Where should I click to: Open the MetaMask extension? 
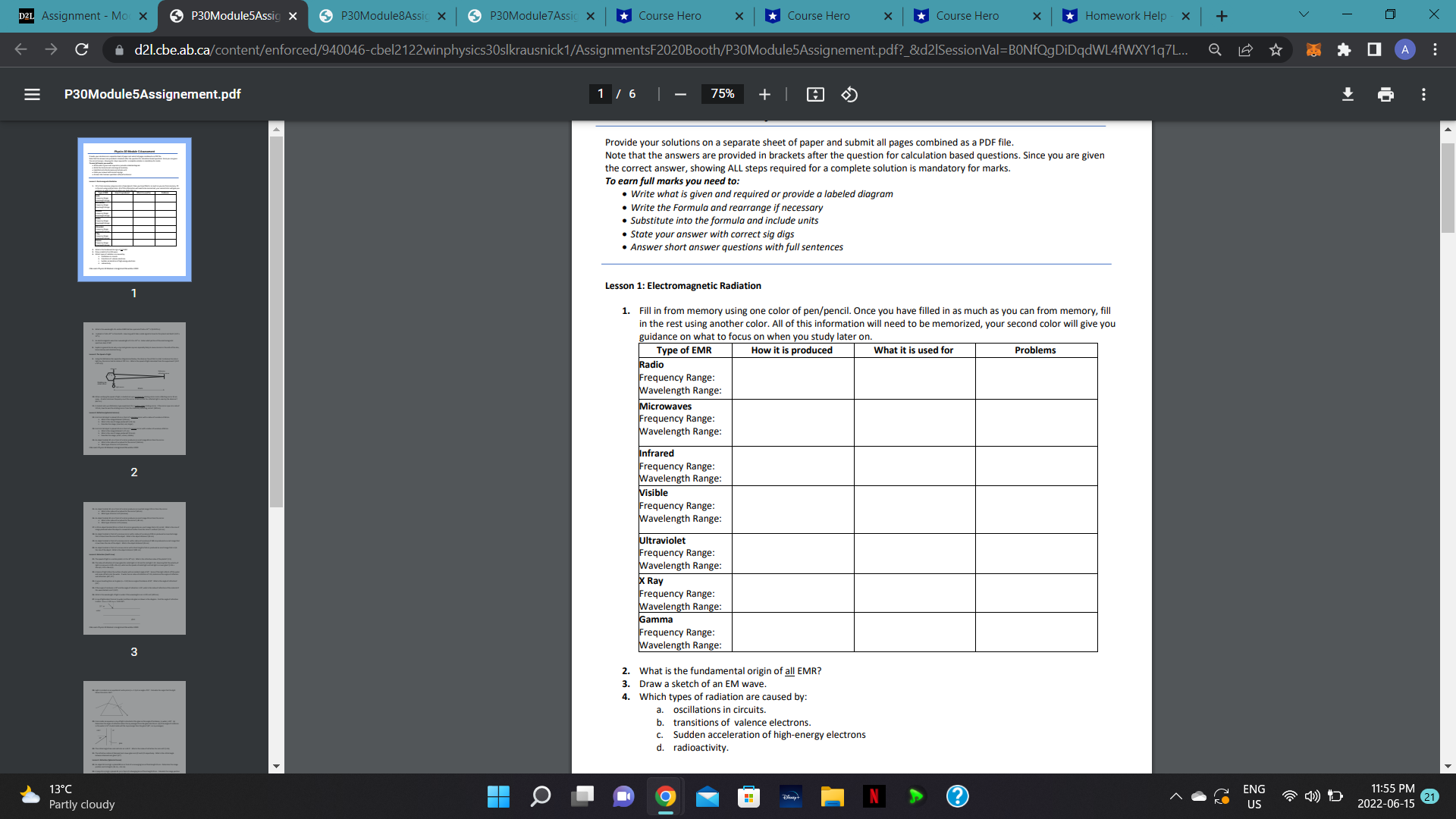tap(1313, 49)
